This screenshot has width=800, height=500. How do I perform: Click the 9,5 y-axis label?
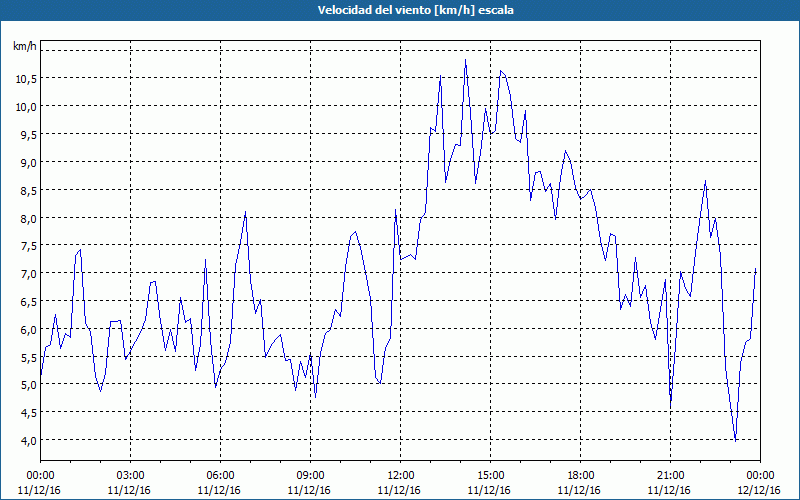[x=28, y=134]
